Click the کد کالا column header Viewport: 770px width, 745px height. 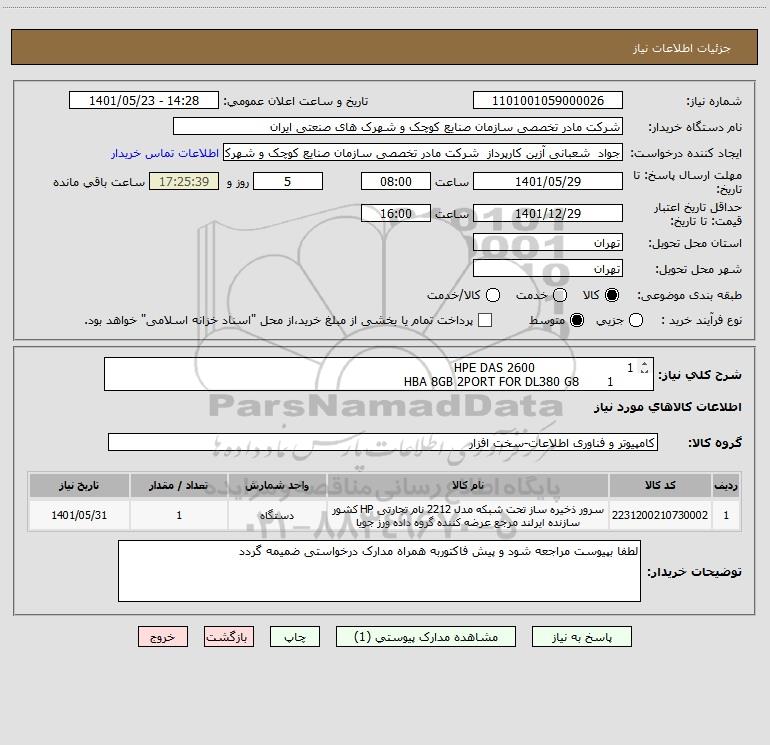click(660, 485)
